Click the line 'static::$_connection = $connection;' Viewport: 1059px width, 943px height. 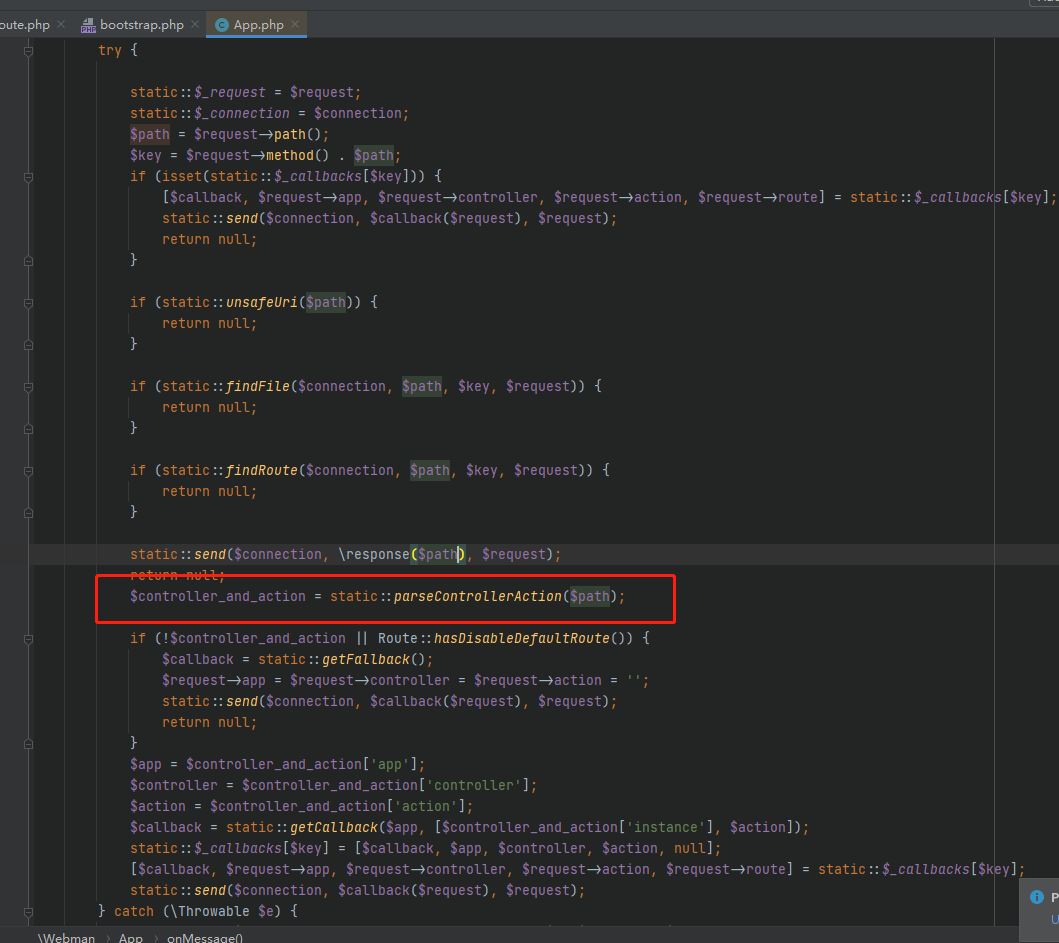click(x=269, y=113)
